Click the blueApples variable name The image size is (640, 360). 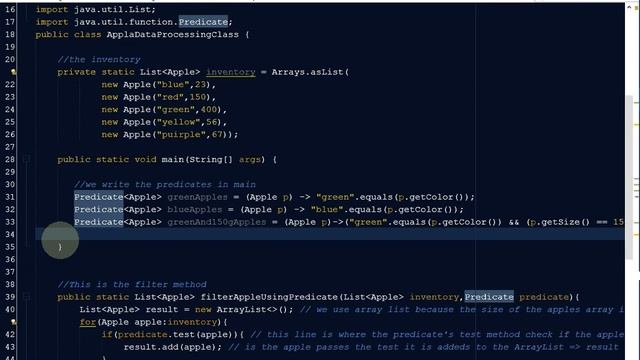point(195,209)
